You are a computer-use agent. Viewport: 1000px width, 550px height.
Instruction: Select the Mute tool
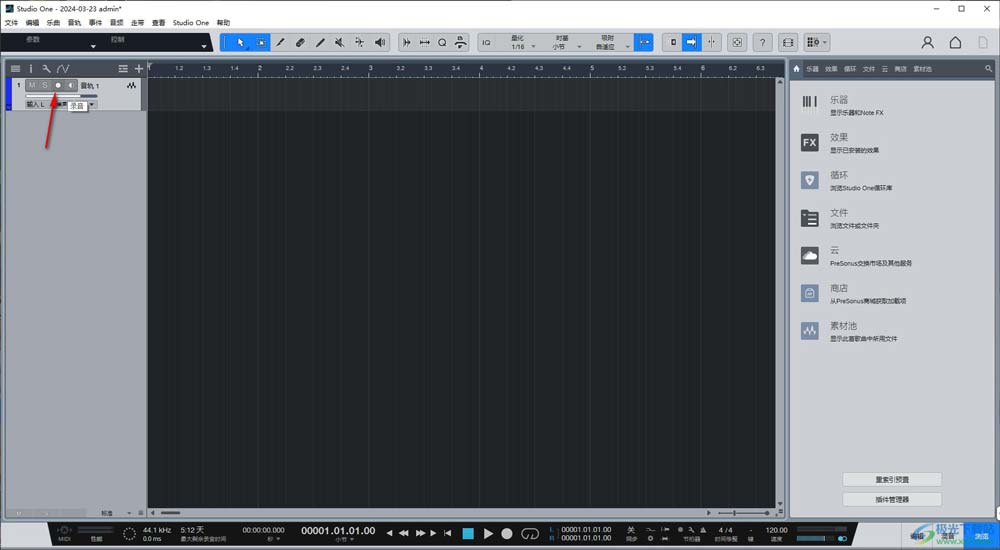pos(340,42)
